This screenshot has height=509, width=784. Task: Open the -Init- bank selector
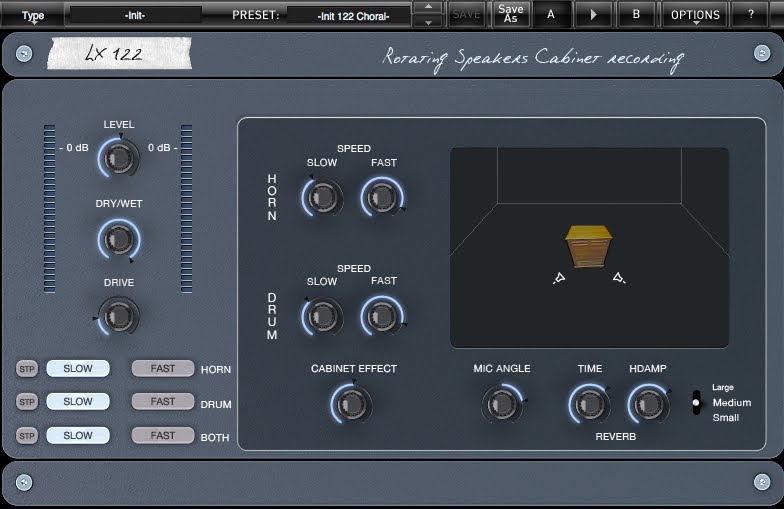tap(135, 16)
